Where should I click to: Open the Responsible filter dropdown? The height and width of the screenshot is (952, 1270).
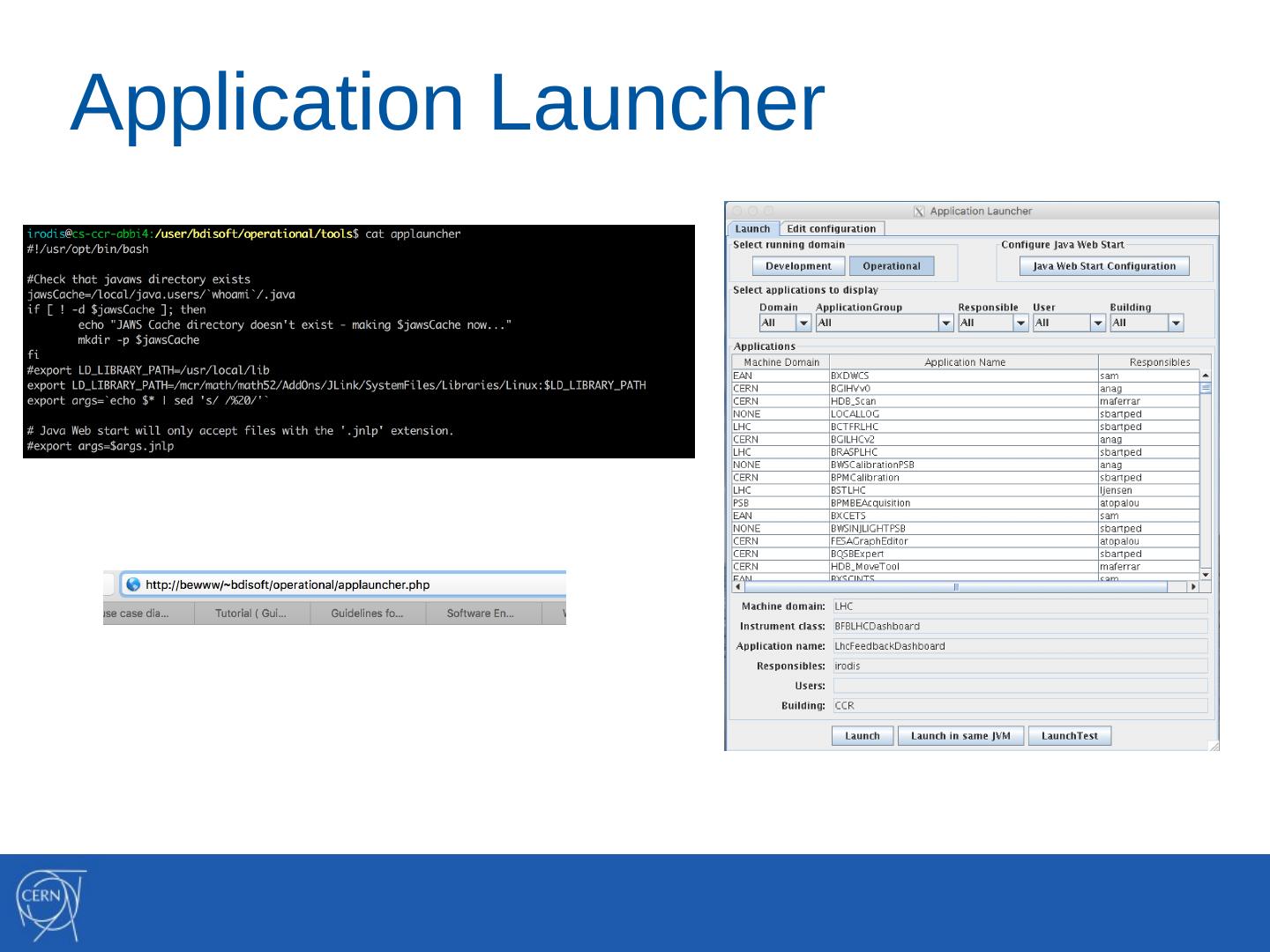click(1020, 324)
